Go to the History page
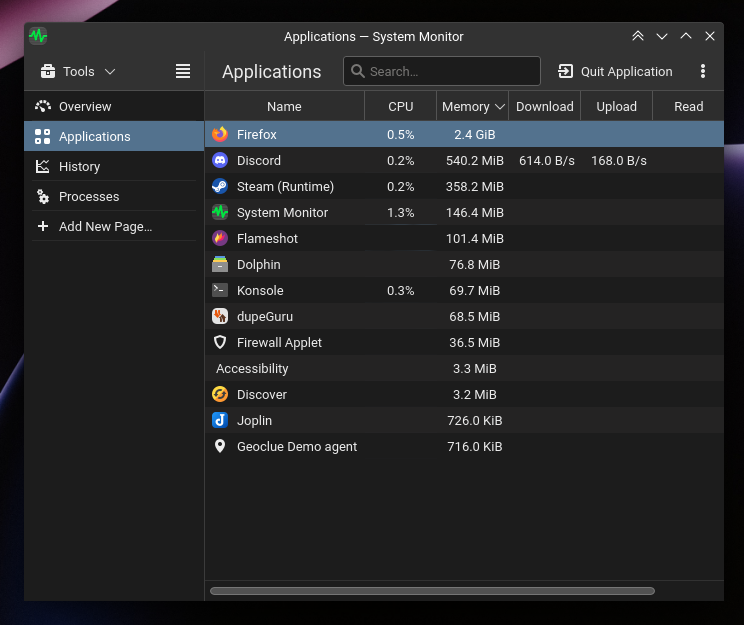The image size is (744, 625). pos(114,167)
